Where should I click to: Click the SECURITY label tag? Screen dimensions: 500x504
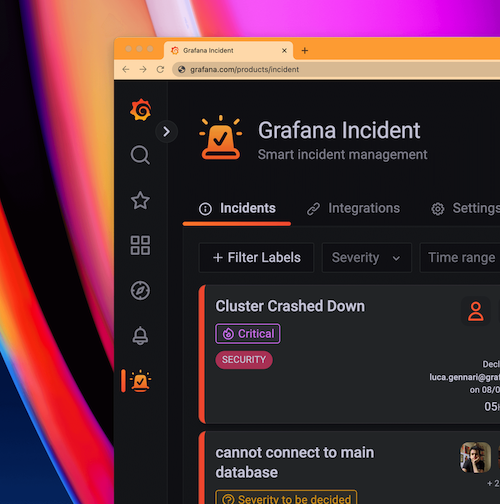click(x=244, y=360)
